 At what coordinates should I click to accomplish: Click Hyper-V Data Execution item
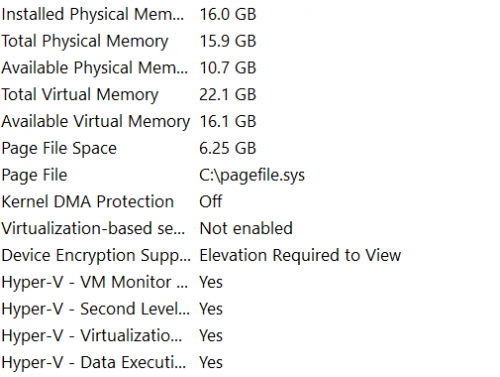pos(250,363)
